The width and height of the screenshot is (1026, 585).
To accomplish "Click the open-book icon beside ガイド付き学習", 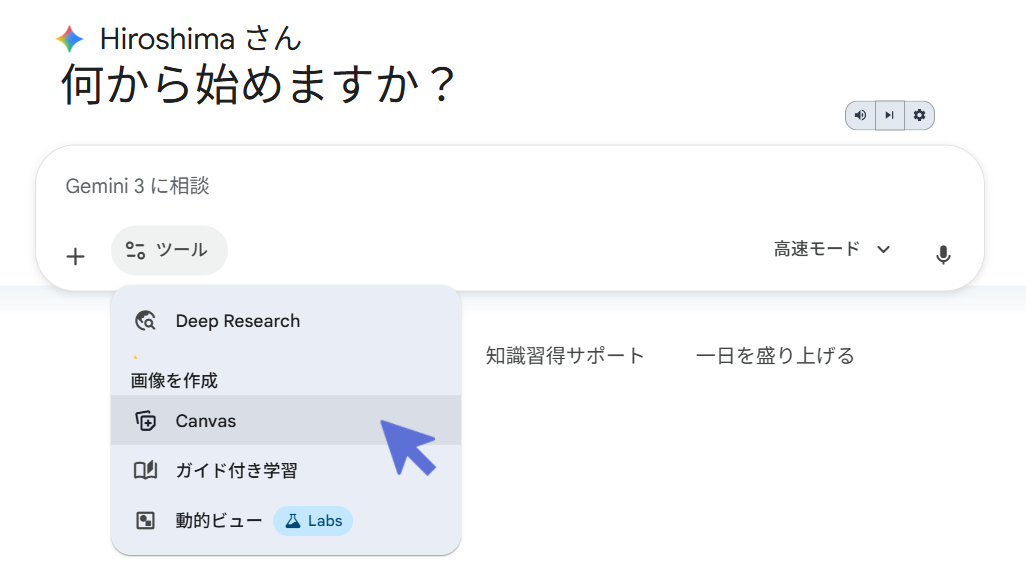I will [x=145, y=471].
